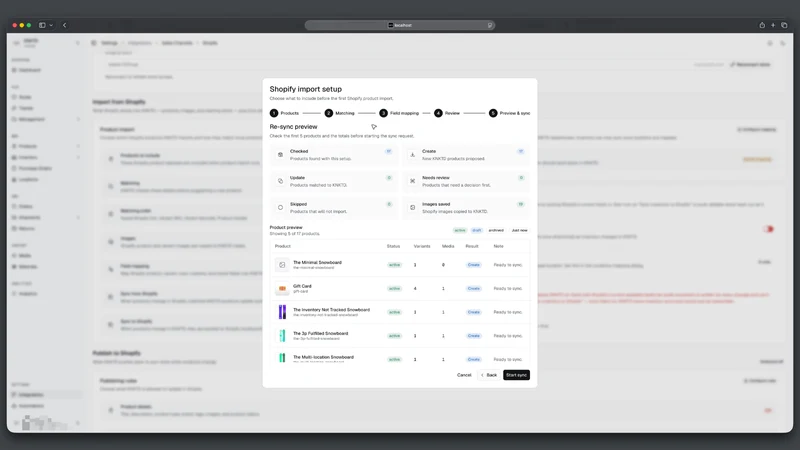The width and height of the screenshot is (800, 450).
Task: Click the count badge on the Create card
Action: 520,152
